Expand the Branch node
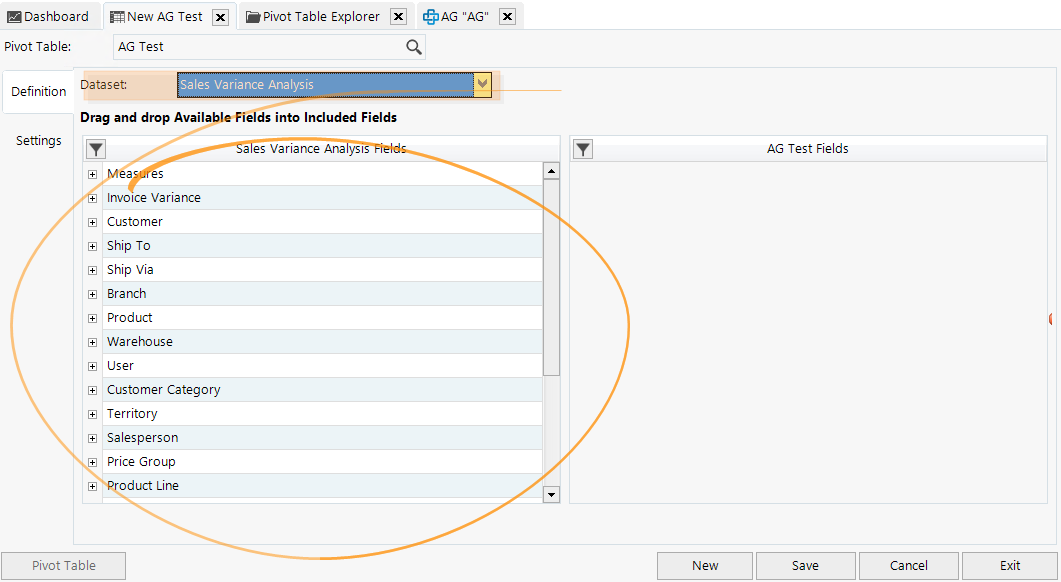Screen dimensions: 1061x582 pyautogui.click(x=93, y=294)
